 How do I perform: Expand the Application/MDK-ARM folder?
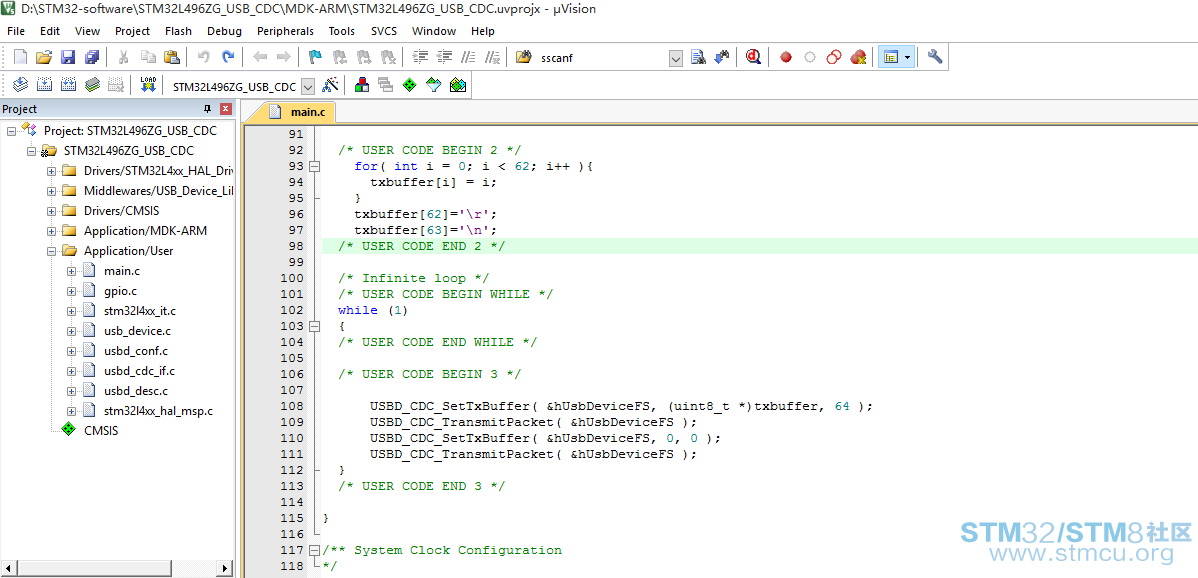(x=51, y=231)
